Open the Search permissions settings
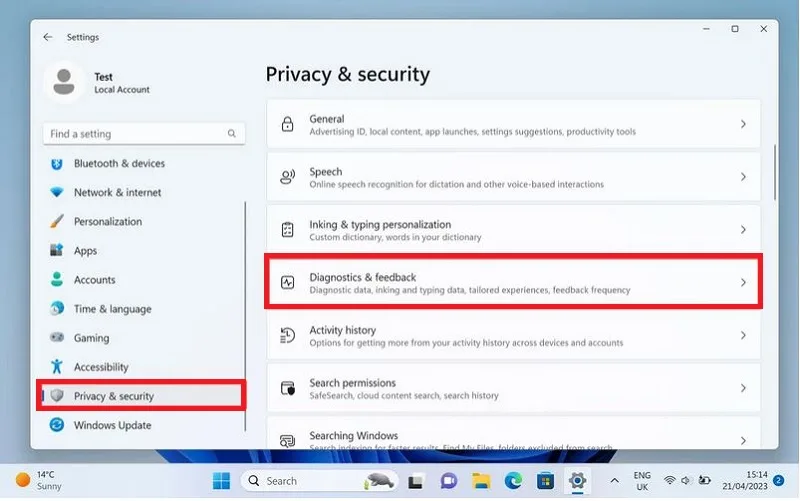 [x=513, y=388]
